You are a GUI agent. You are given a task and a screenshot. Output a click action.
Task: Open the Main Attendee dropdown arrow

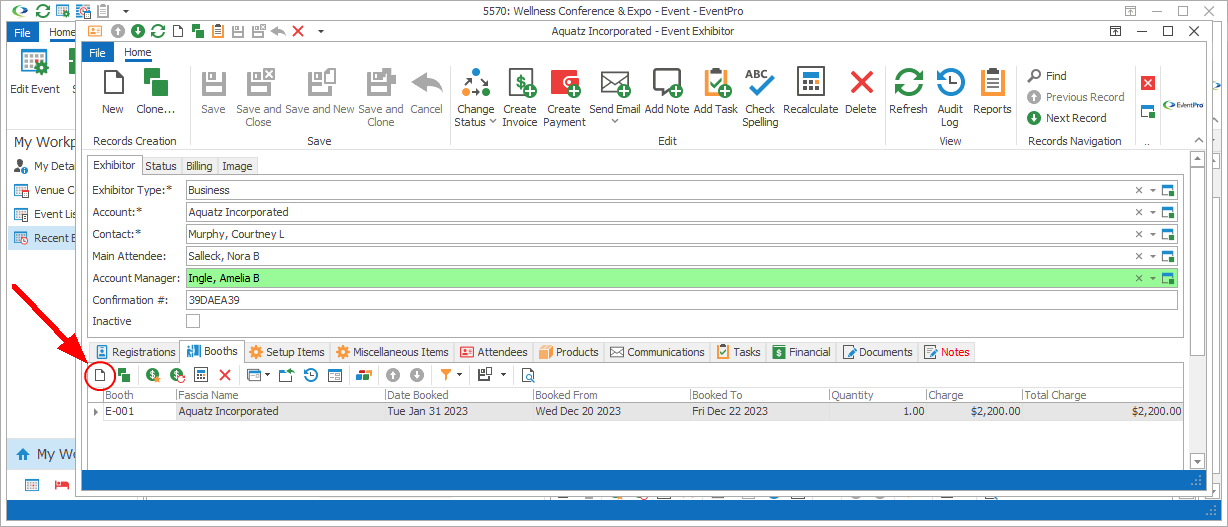tap(1152, 256)
